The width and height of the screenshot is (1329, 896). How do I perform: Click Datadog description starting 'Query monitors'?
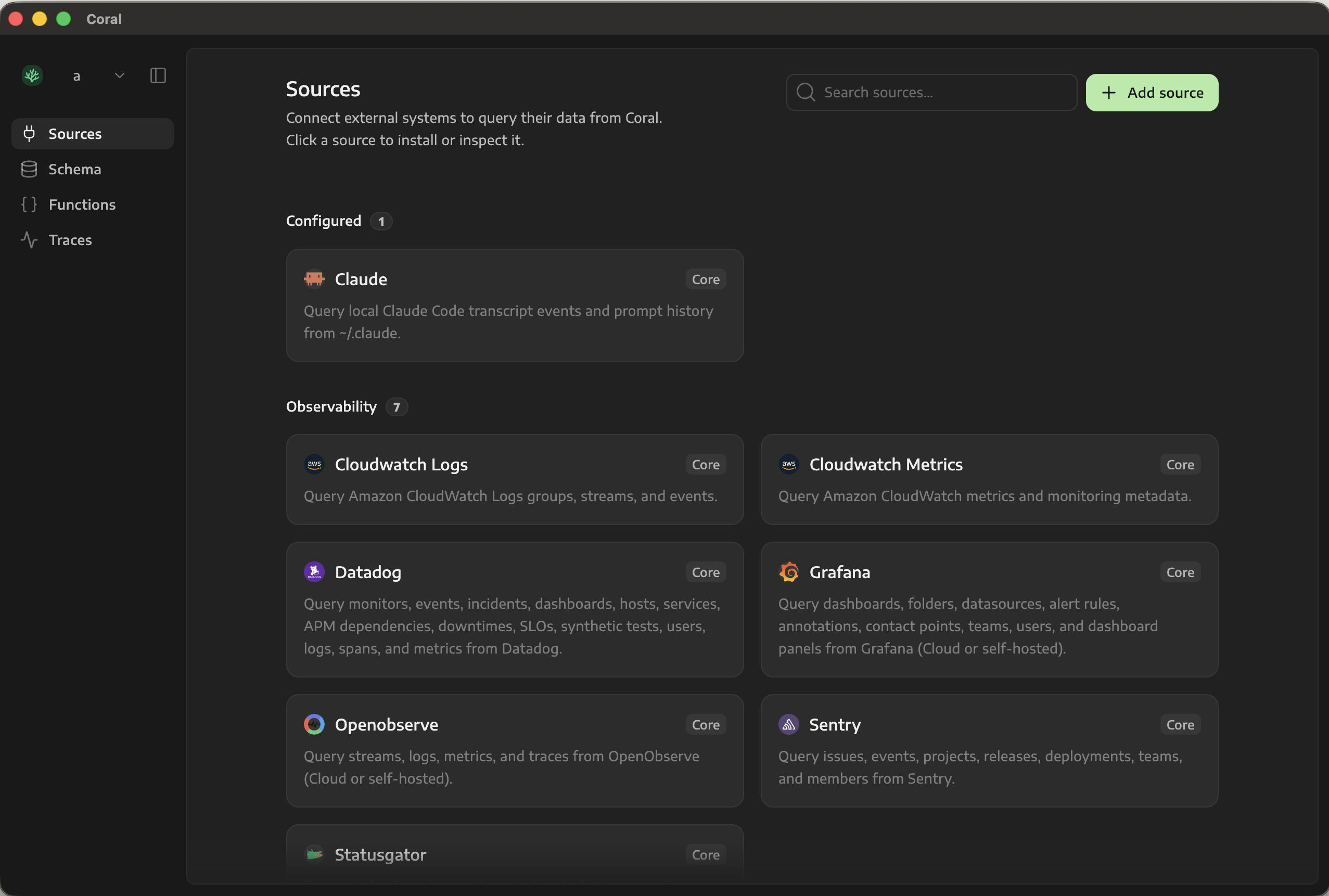512,626
